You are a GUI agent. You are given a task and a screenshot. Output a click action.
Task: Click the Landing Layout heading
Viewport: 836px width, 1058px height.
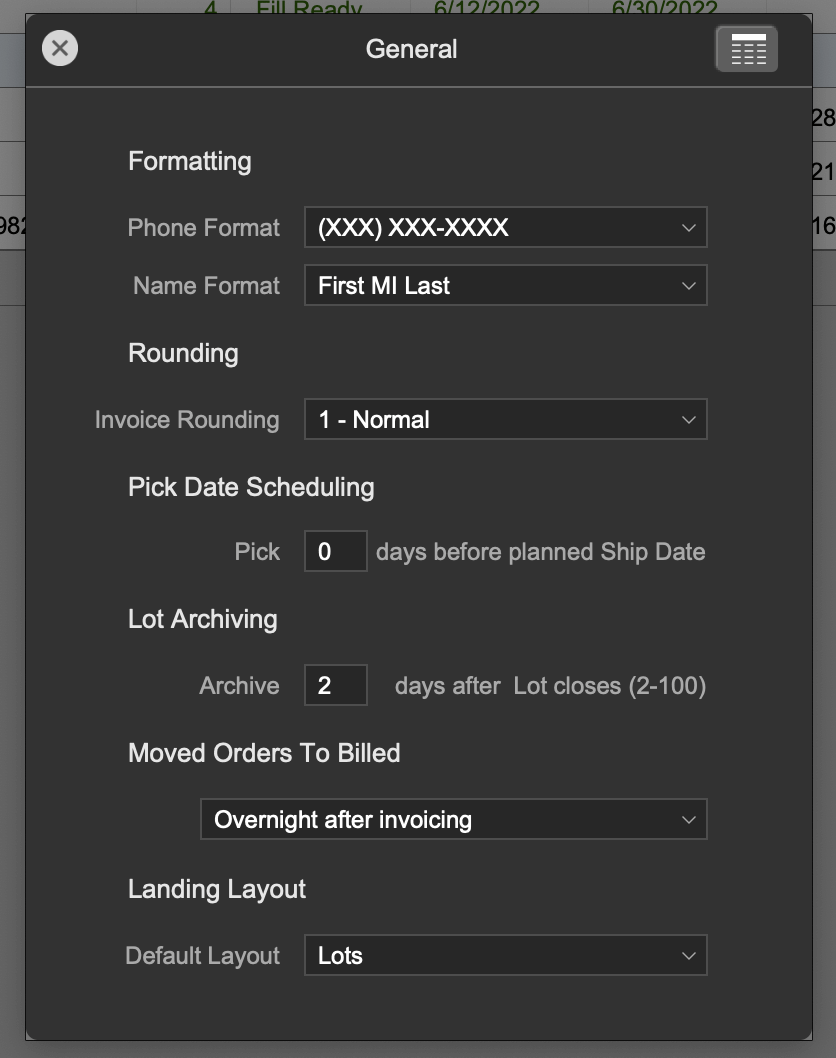coord(217,890)
